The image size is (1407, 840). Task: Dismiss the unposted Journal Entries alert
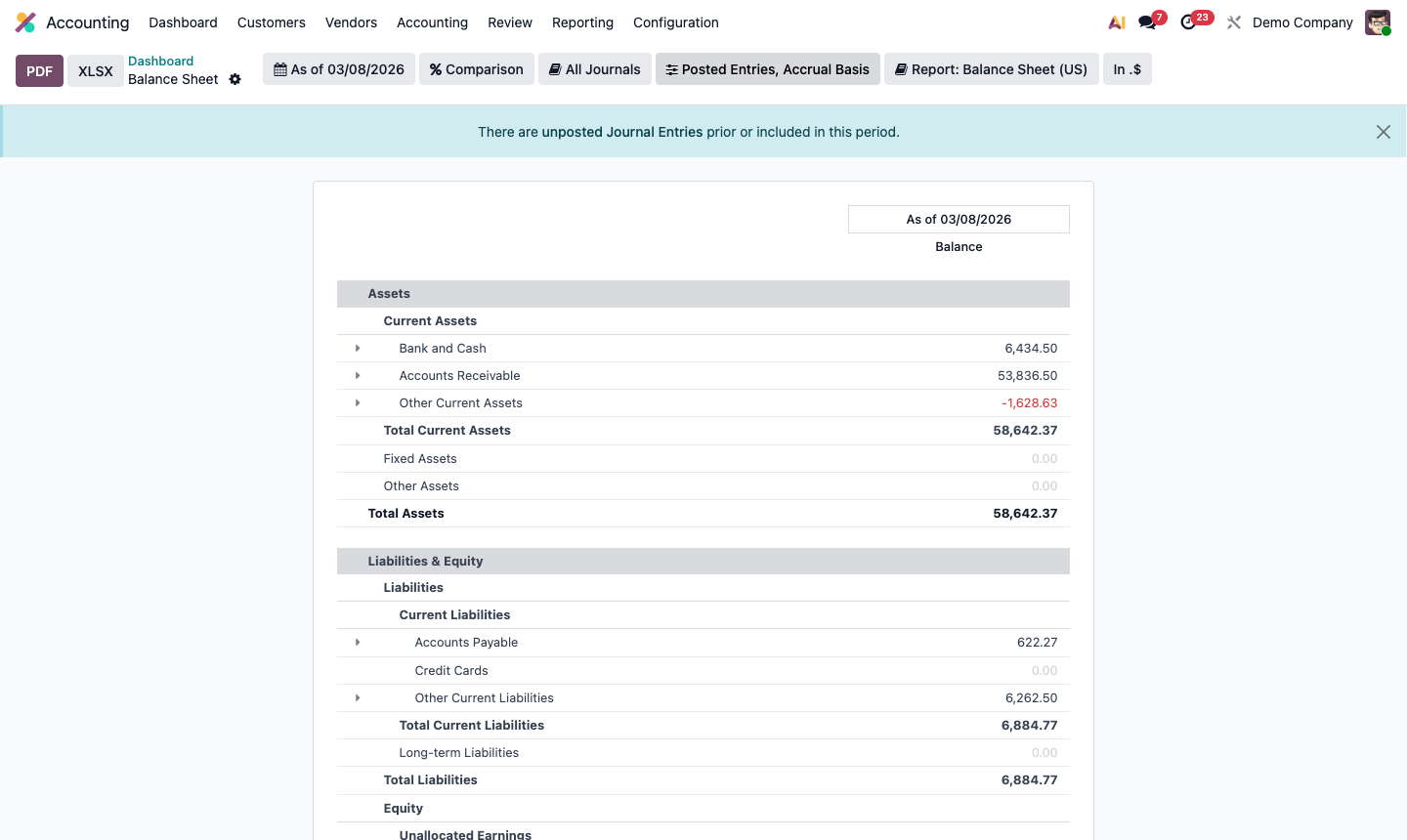[1383, 131]
